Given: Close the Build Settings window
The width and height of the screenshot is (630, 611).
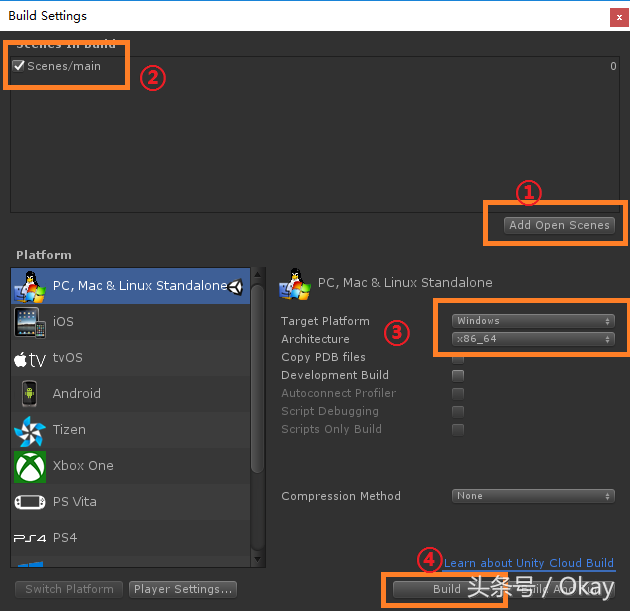Looking at the screenshot, I should pos(619,17).
